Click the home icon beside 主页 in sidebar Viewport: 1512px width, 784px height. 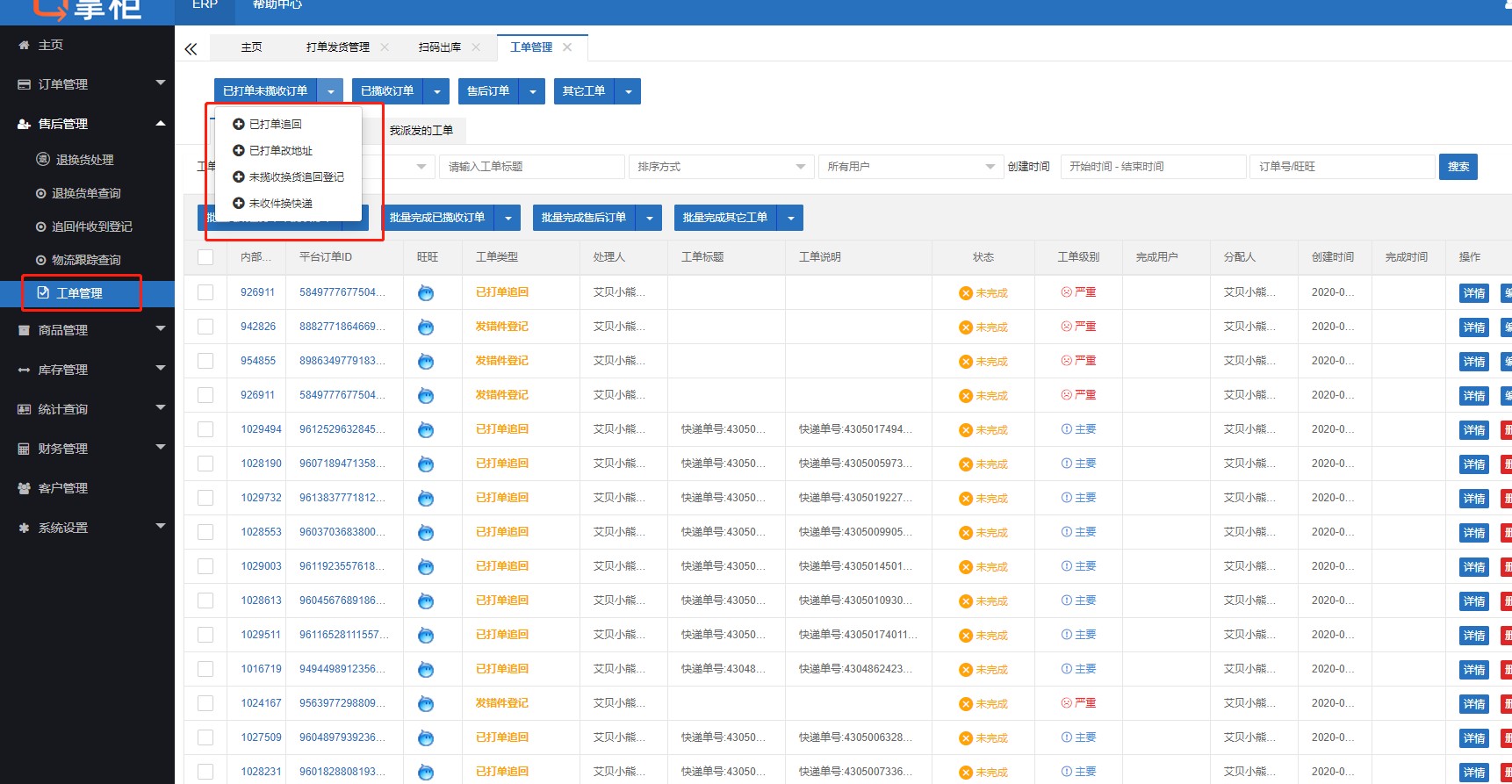[24, 45]
